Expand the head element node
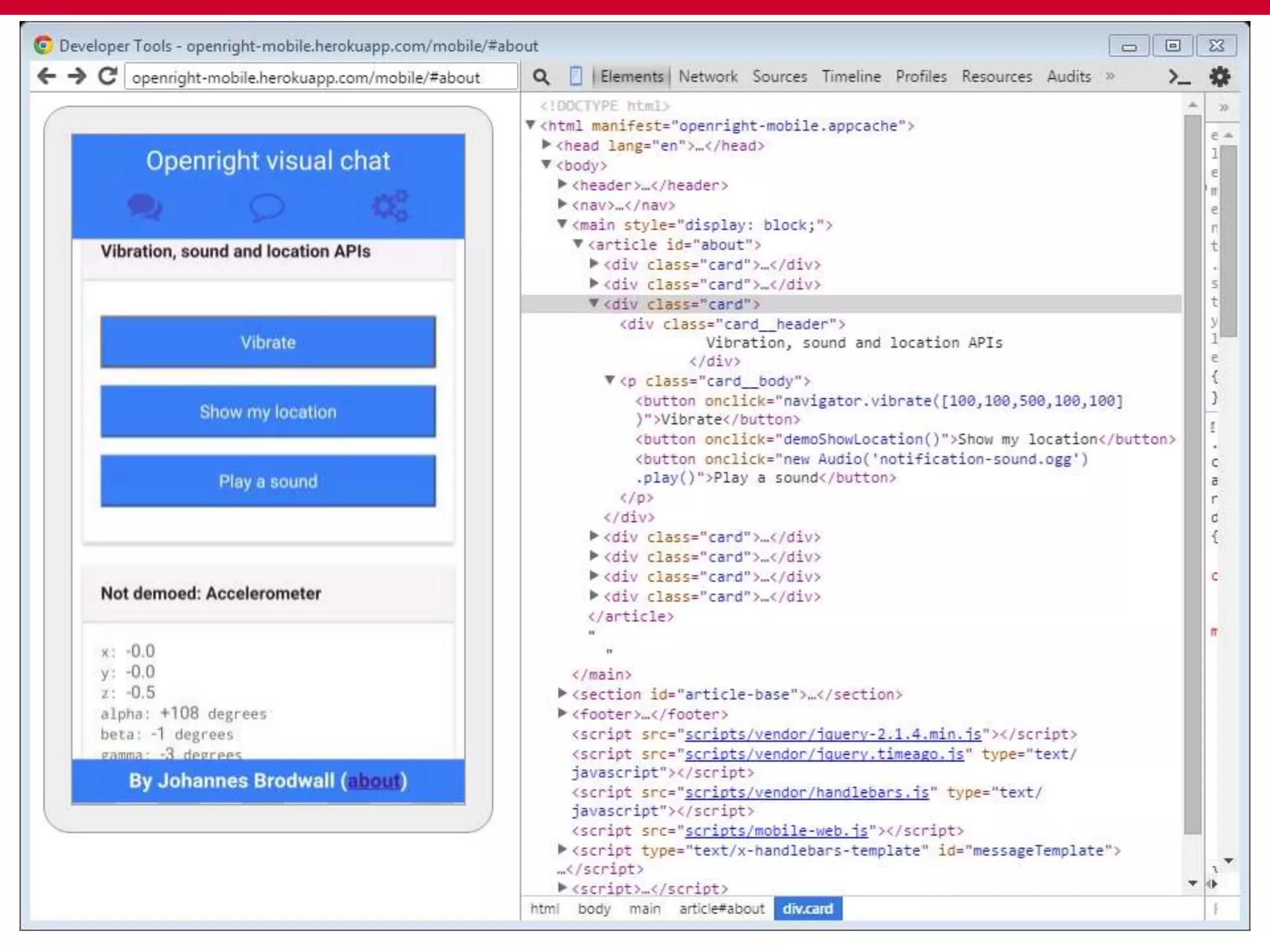 coord(546,145)
